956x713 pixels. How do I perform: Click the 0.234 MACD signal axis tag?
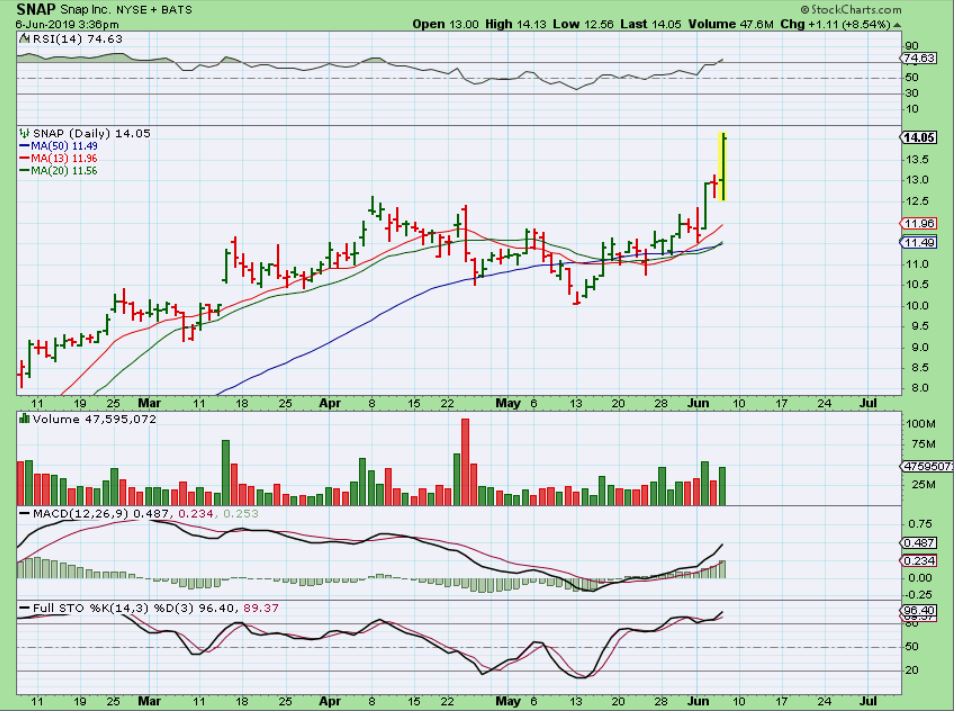tap(919, 561)
